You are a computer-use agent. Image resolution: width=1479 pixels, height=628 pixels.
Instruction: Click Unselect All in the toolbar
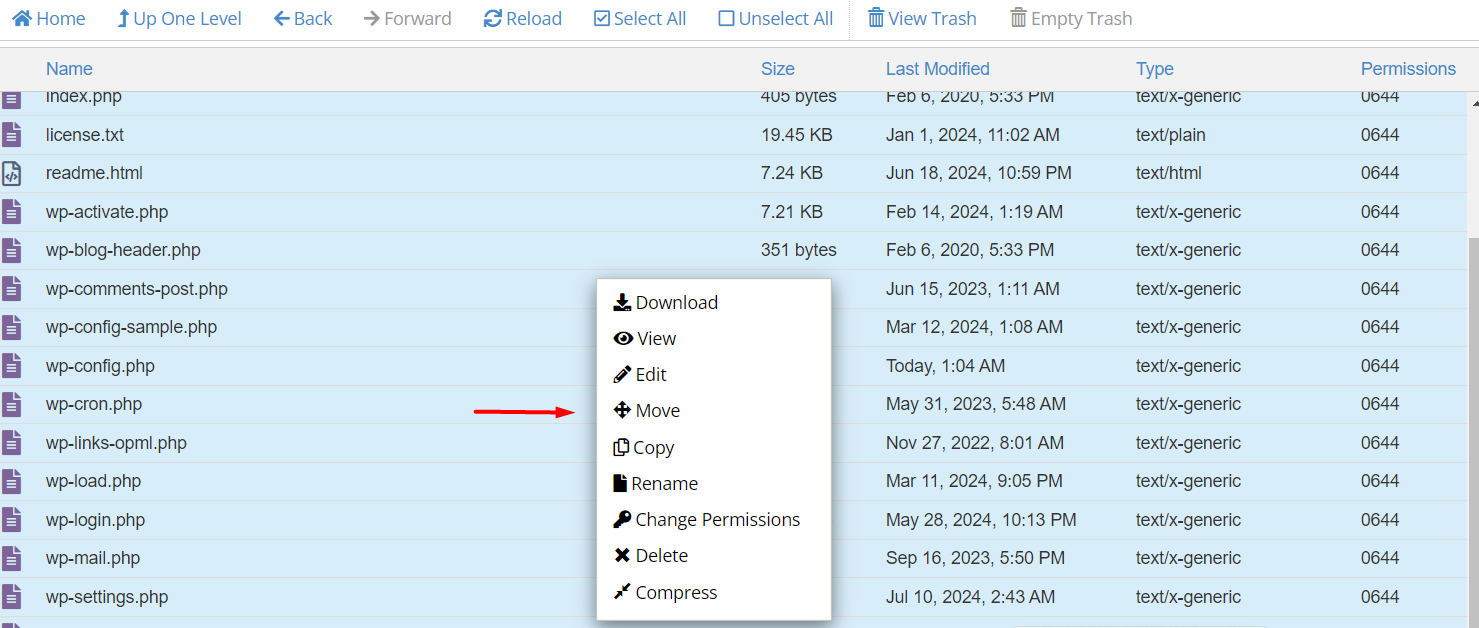pyautogui.click(x=774, y=17)
